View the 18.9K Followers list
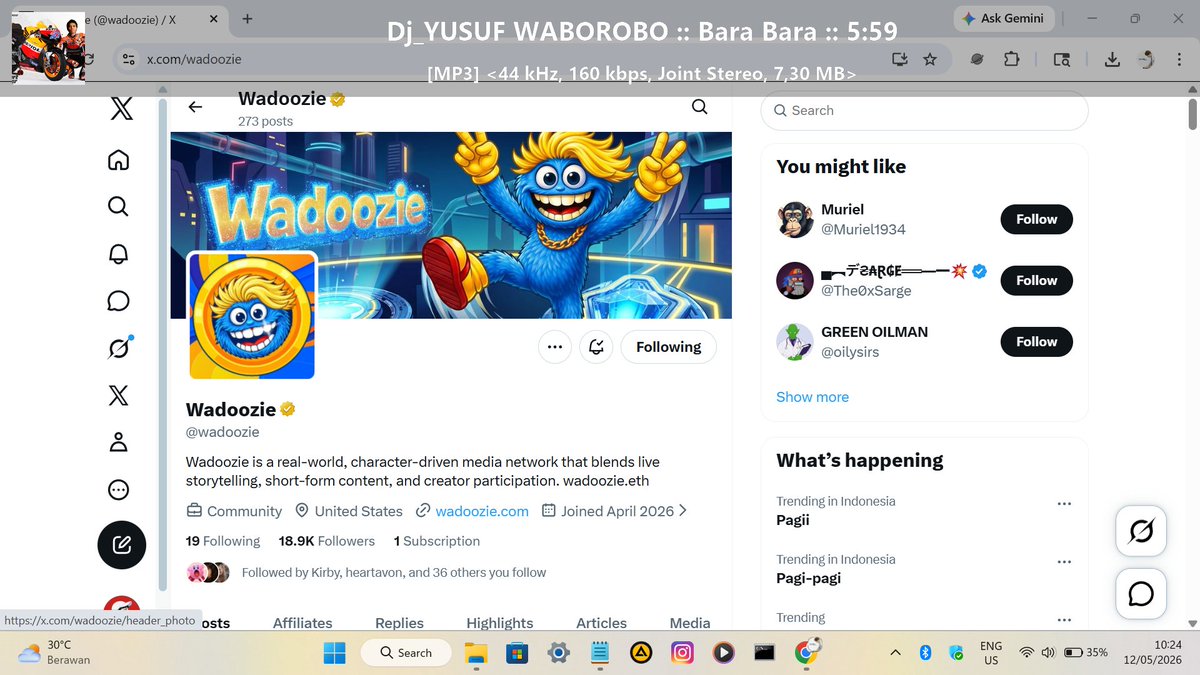 pyautogui.click(x=326, y=541)
